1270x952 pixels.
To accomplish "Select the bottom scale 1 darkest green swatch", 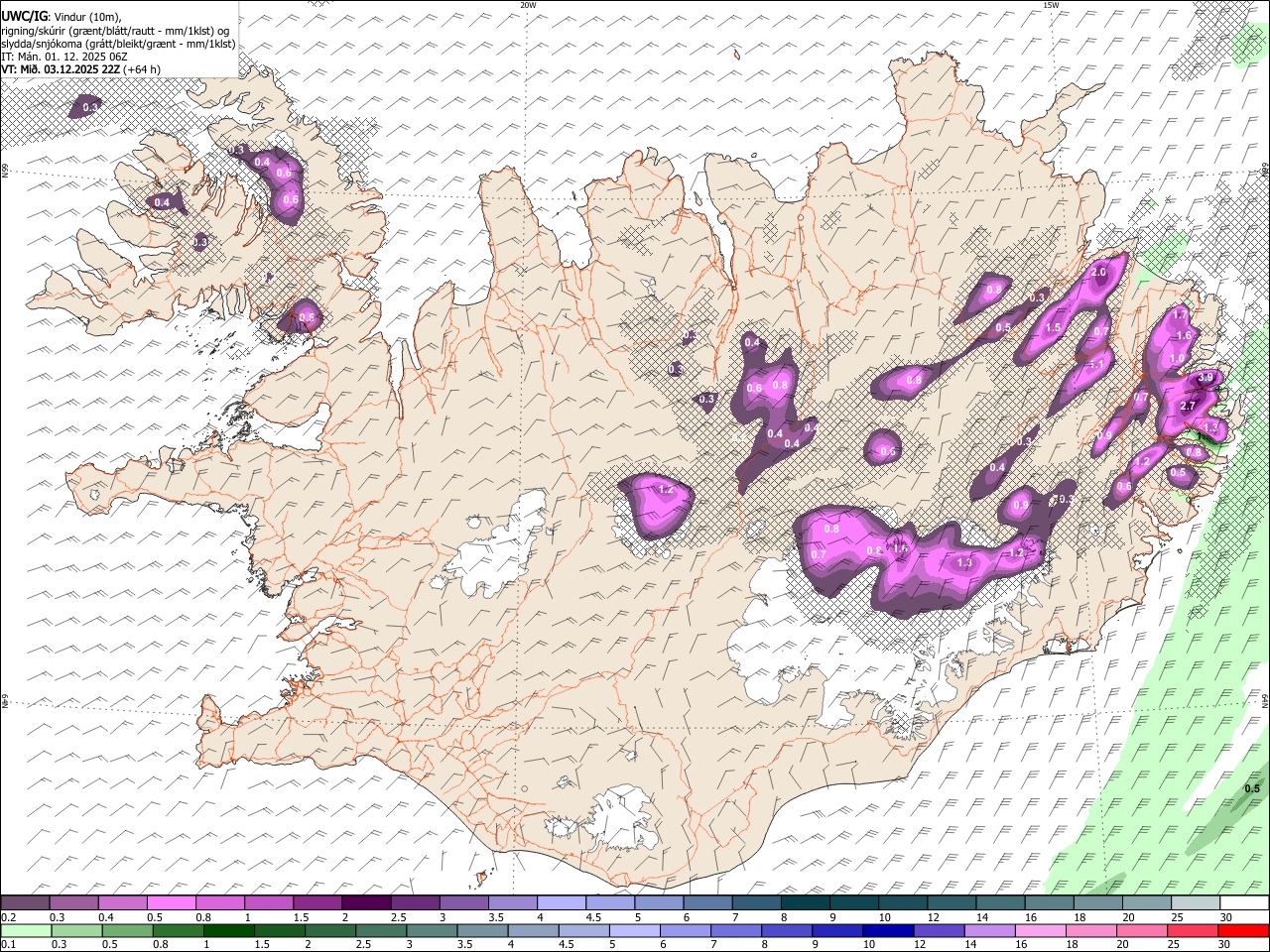I will click(228, 930).
